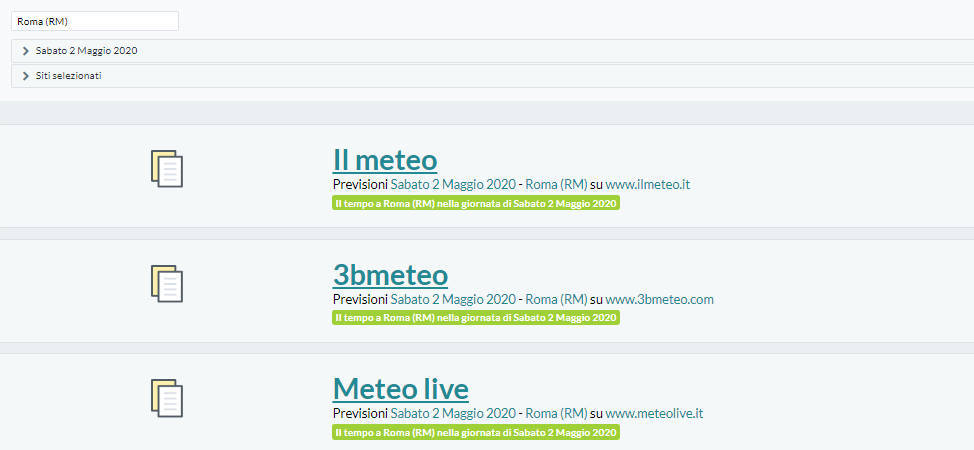Click the document icon beside 3bmeteo

click(167, 283)
